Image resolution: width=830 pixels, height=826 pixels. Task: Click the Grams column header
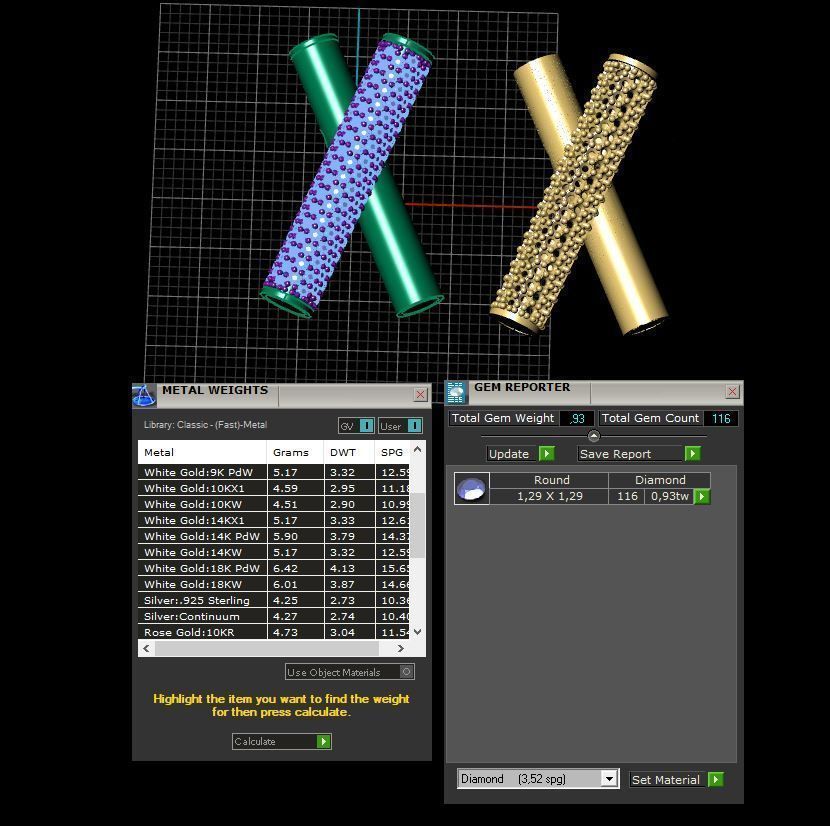(x=295, y=452)
